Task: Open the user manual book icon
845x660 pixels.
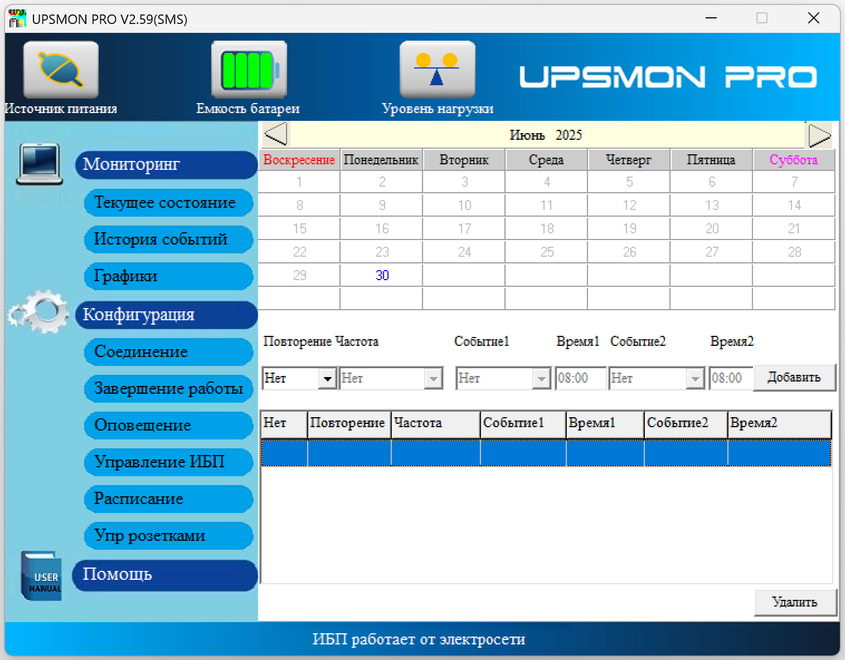Action: click(41, 576)
